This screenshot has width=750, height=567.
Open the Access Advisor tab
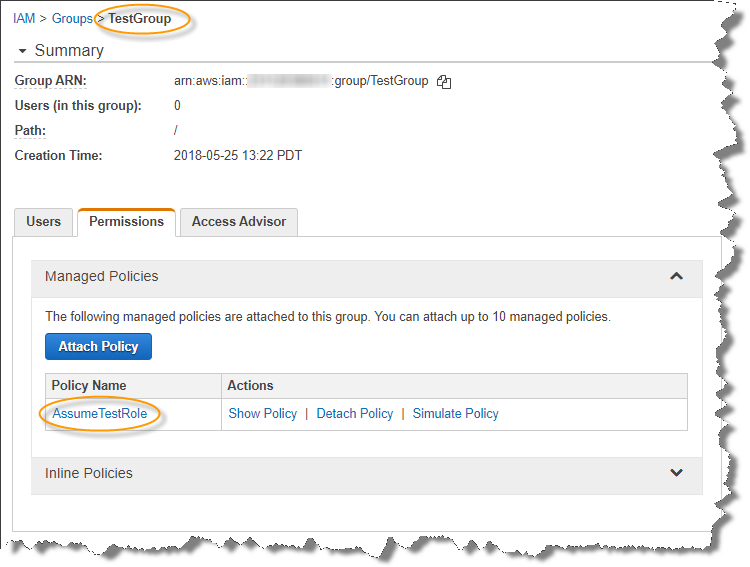[x=239, y=222]
